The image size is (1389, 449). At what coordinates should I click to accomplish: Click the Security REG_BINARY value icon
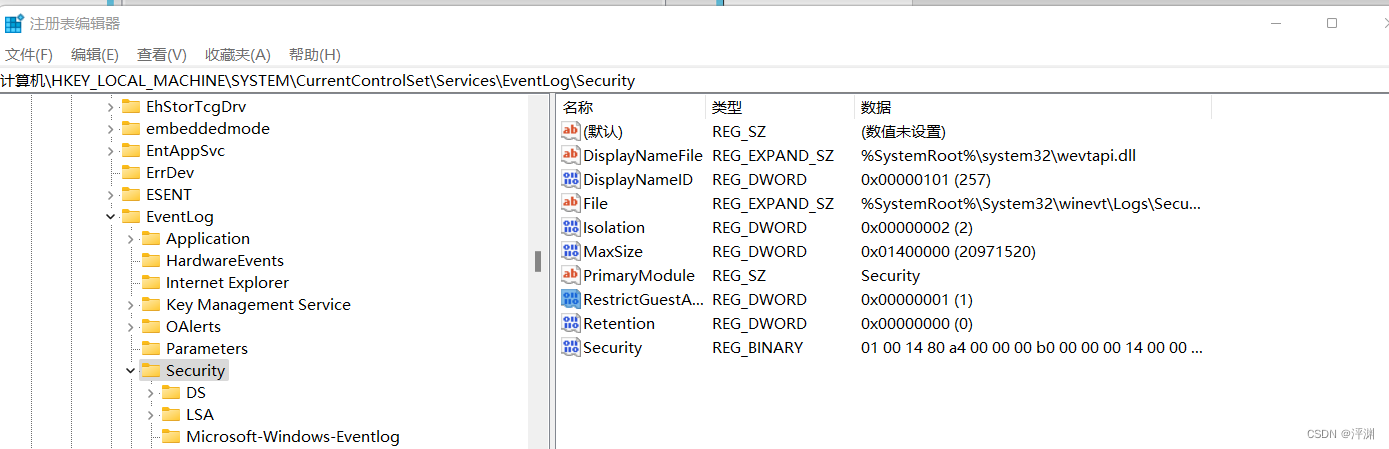tap(570, 348)
